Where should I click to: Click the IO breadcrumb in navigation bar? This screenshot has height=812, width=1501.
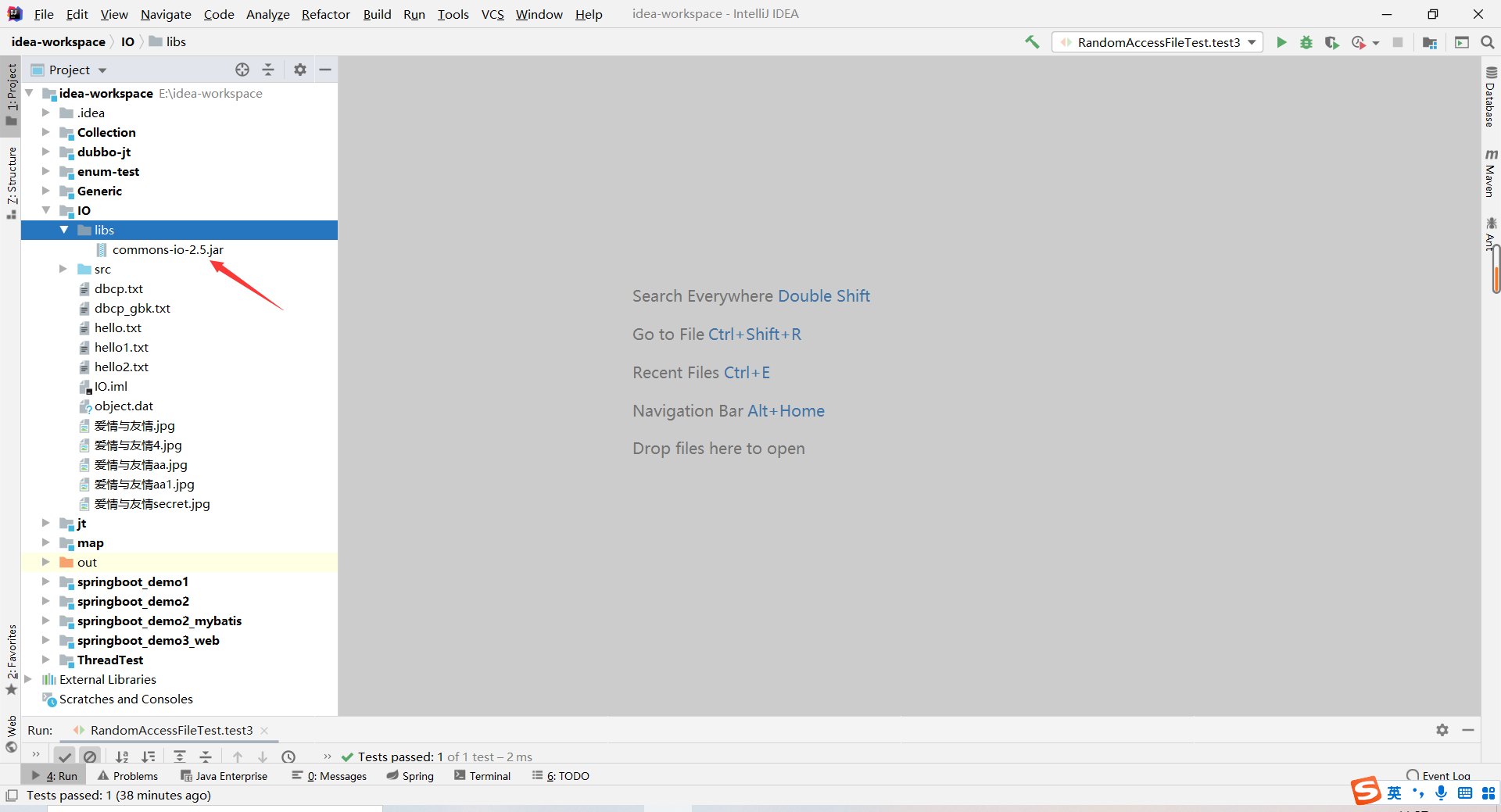pos(127,41)
